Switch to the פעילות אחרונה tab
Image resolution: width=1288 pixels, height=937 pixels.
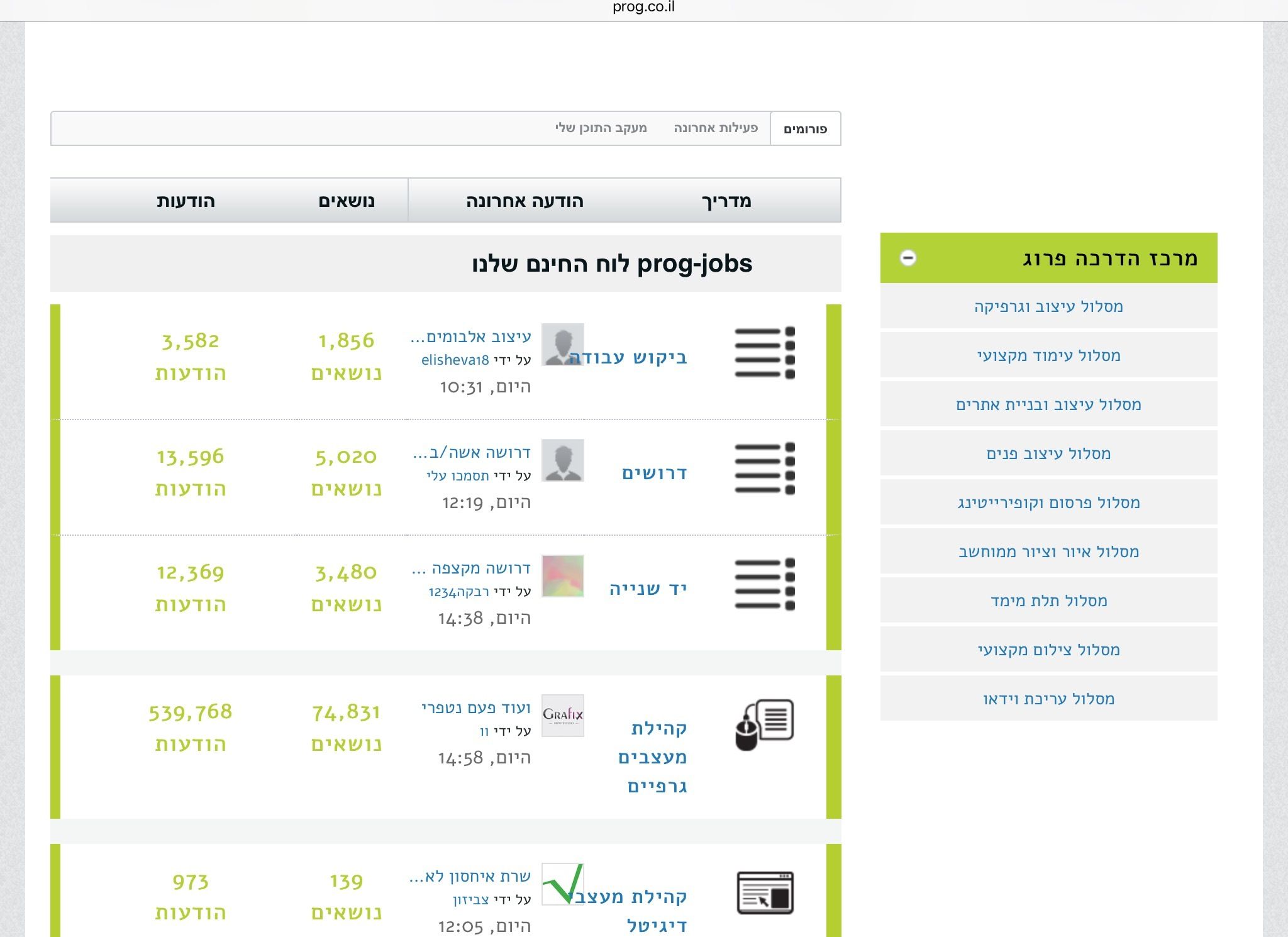(x=716, y=128)
